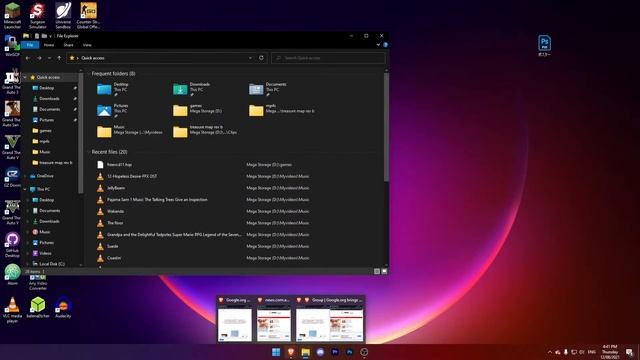
Task: Open Minecraft Launcher desktop shortcut
Action: tap(12, 15)
